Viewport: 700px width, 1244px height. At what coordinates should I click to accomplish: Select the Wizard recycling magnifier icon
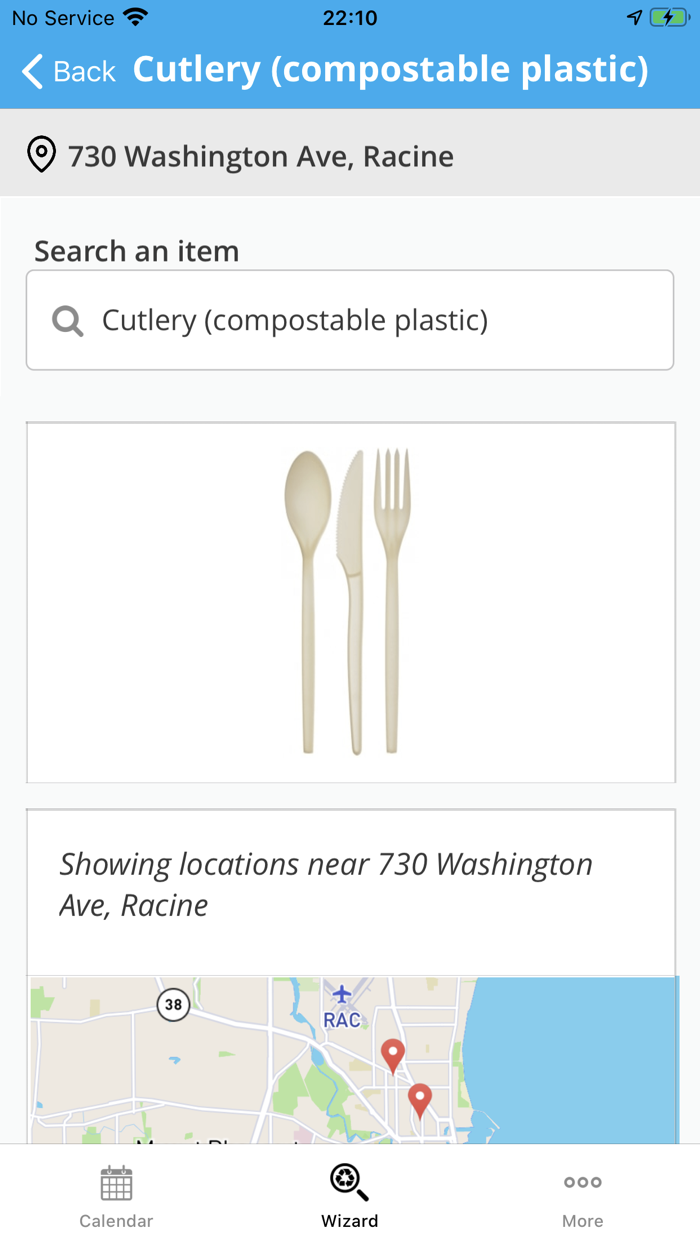(x=348, y=1182)
